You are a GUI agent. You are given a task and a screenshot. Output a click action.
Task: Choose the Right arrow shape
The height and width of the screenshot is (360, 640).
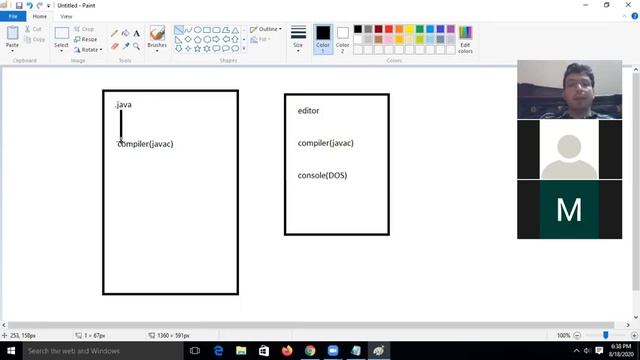pyautogui.click(x=216, y=40)
